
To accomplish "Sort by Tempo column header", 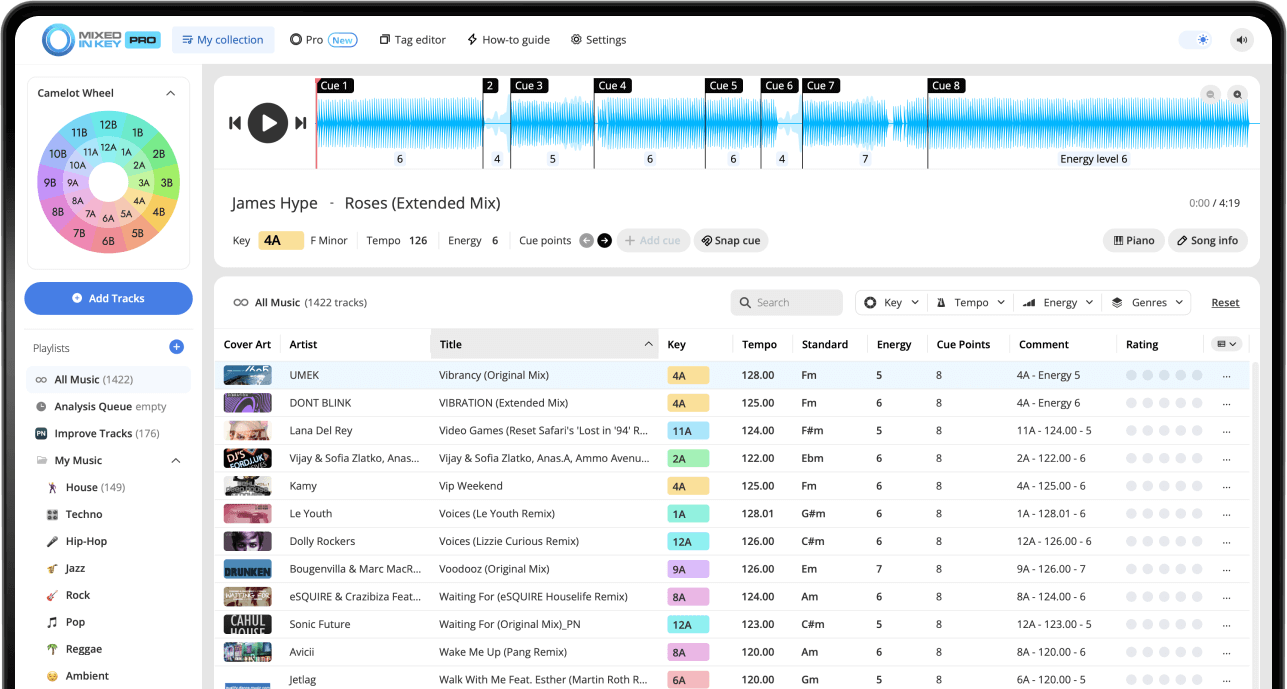I will point(760,344).
